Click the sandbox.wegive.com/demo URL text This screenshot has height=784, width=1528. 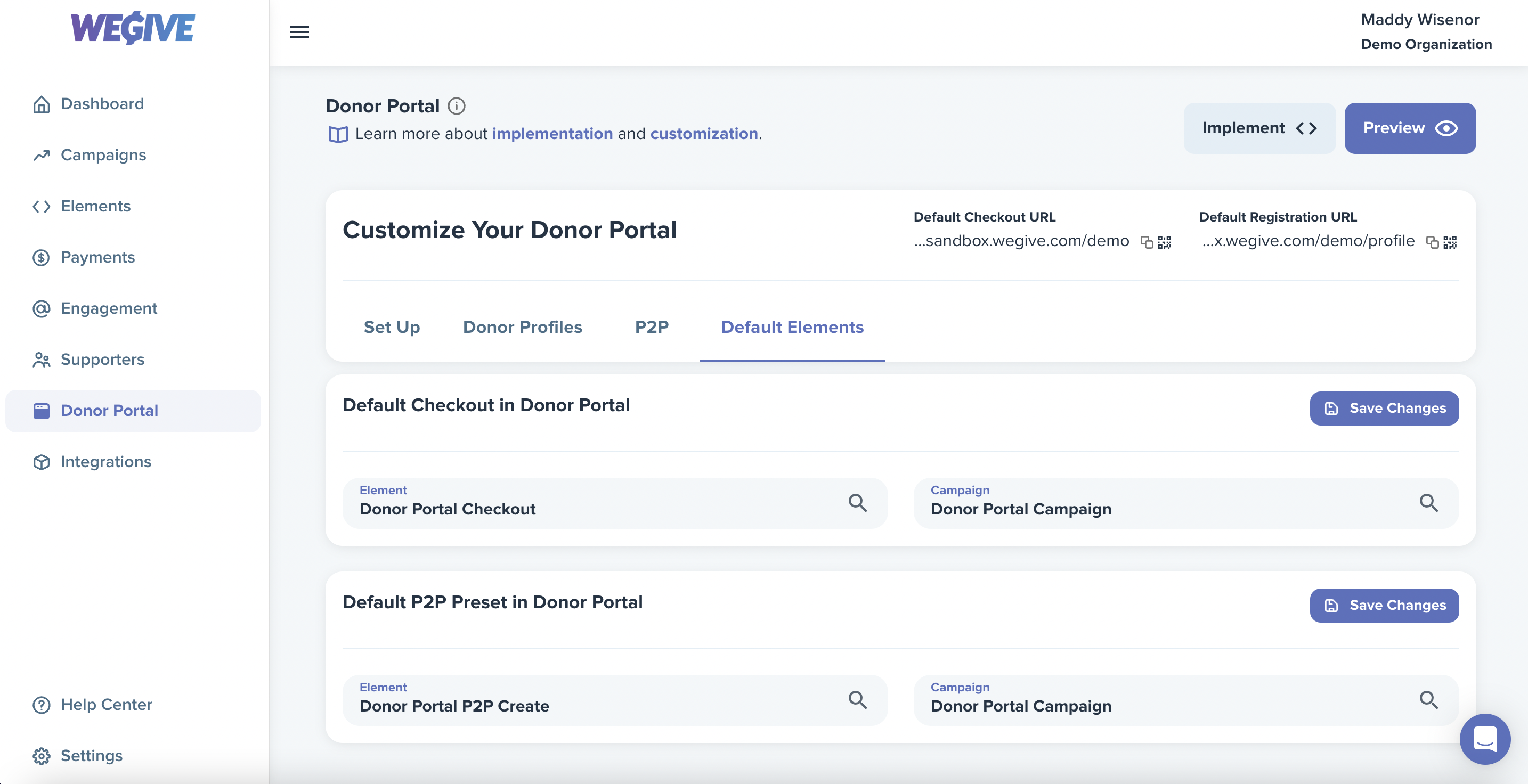click(1021, 241)
